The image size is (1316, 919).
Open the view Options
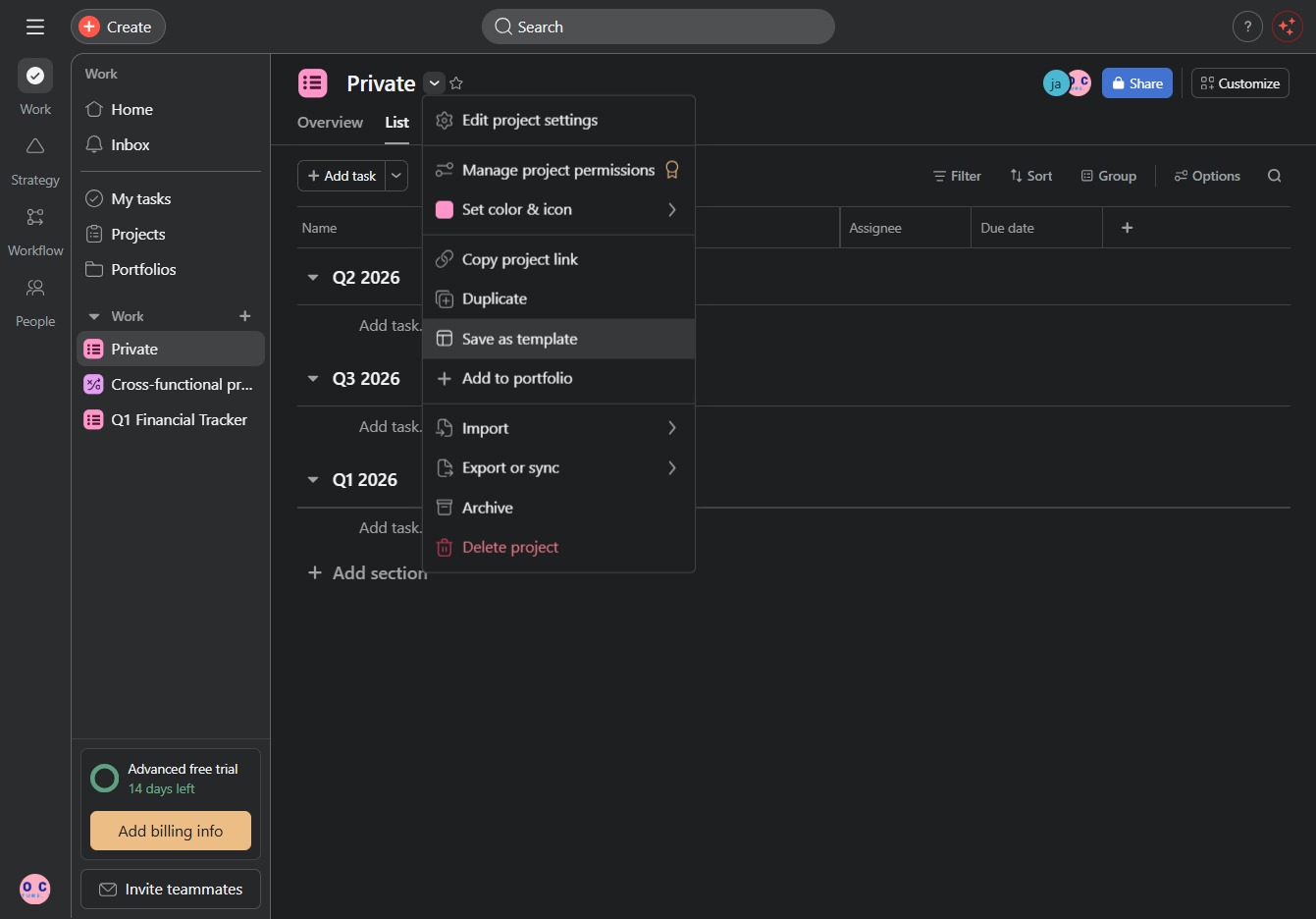coord(1207,176)
